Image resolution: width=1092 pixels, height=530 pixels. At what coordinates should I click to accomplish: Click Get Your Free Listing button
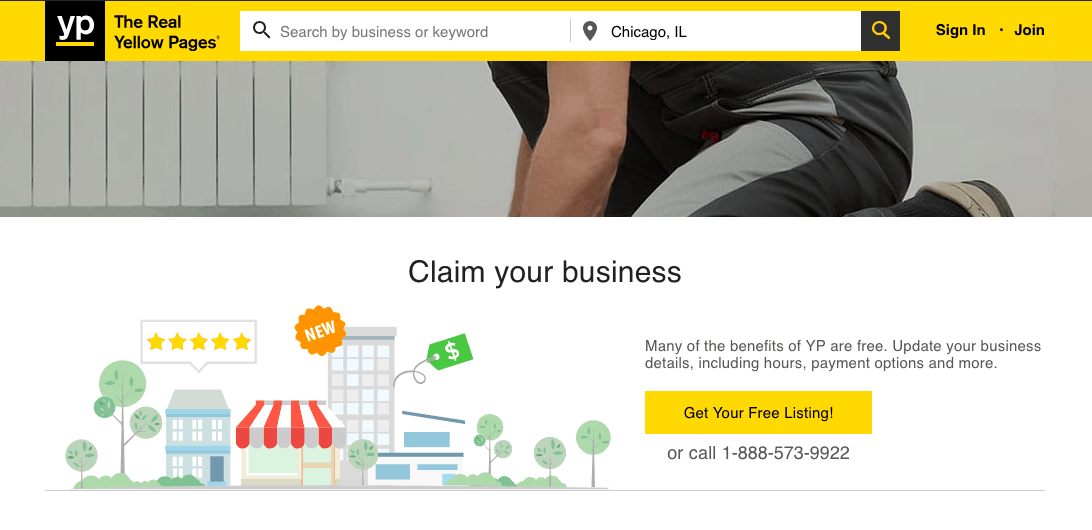click(x=758, y=412)
